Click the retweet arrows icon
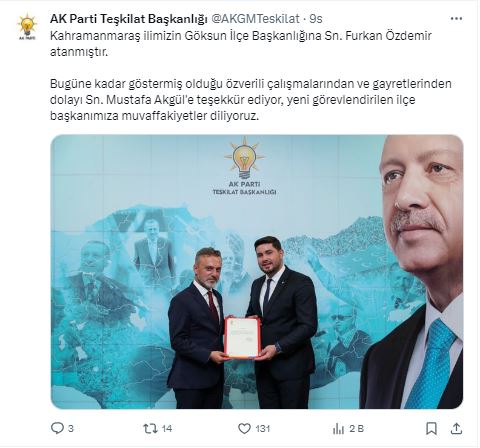The width and height of the screenshot is (480, 448). tap(150, 428)
